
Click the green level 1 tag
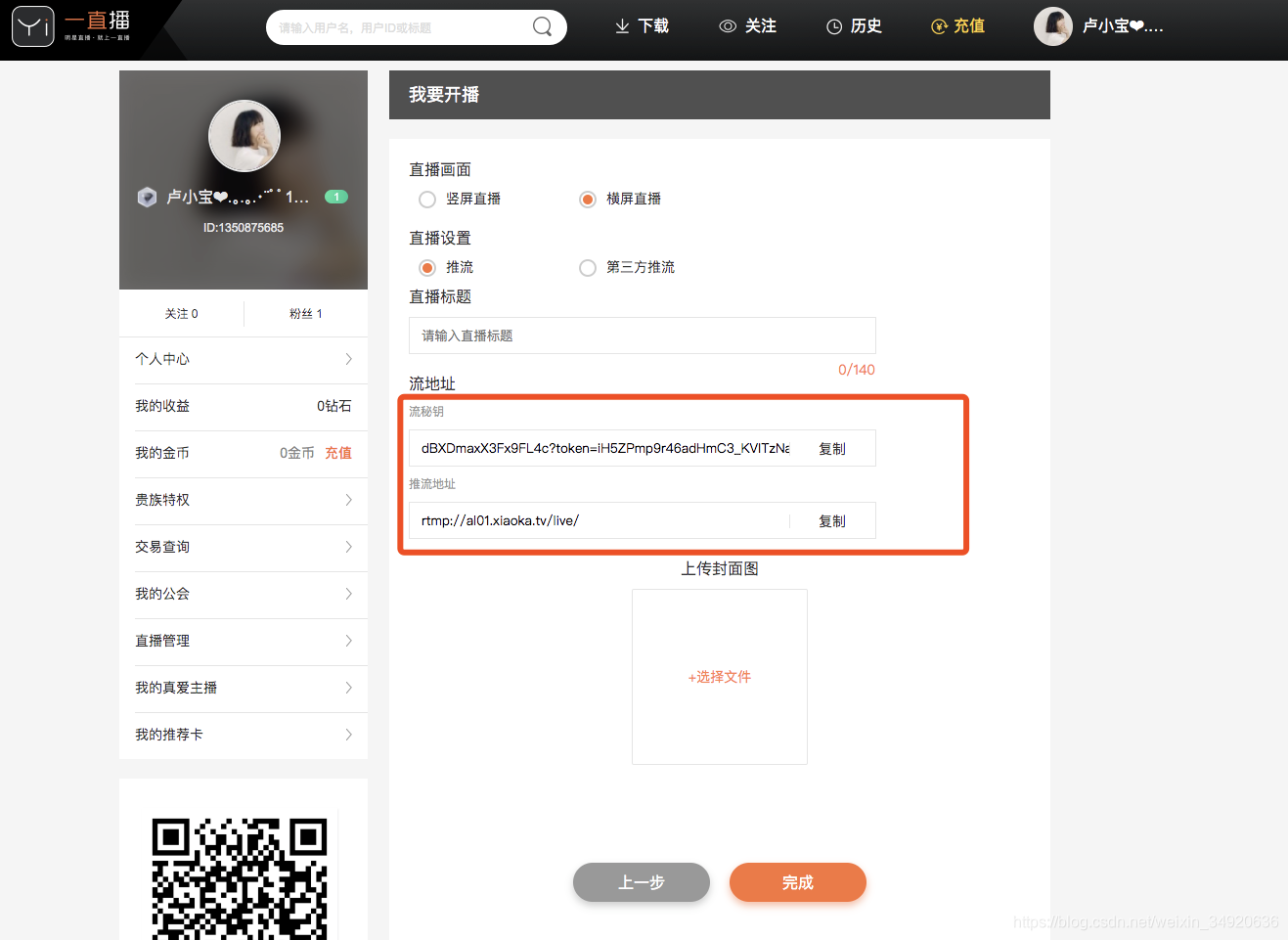(x=336, y=197)
